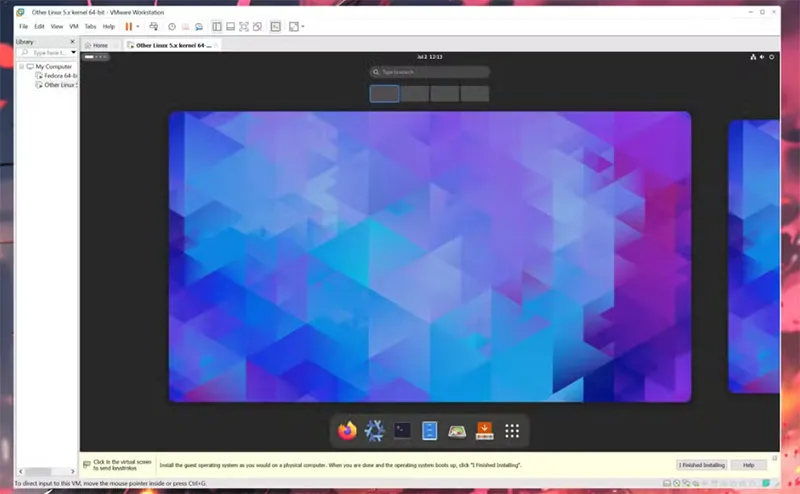Click the main workspace desktop preview
This screenshot has width=800, height=494.
click(x=430, y=257)
